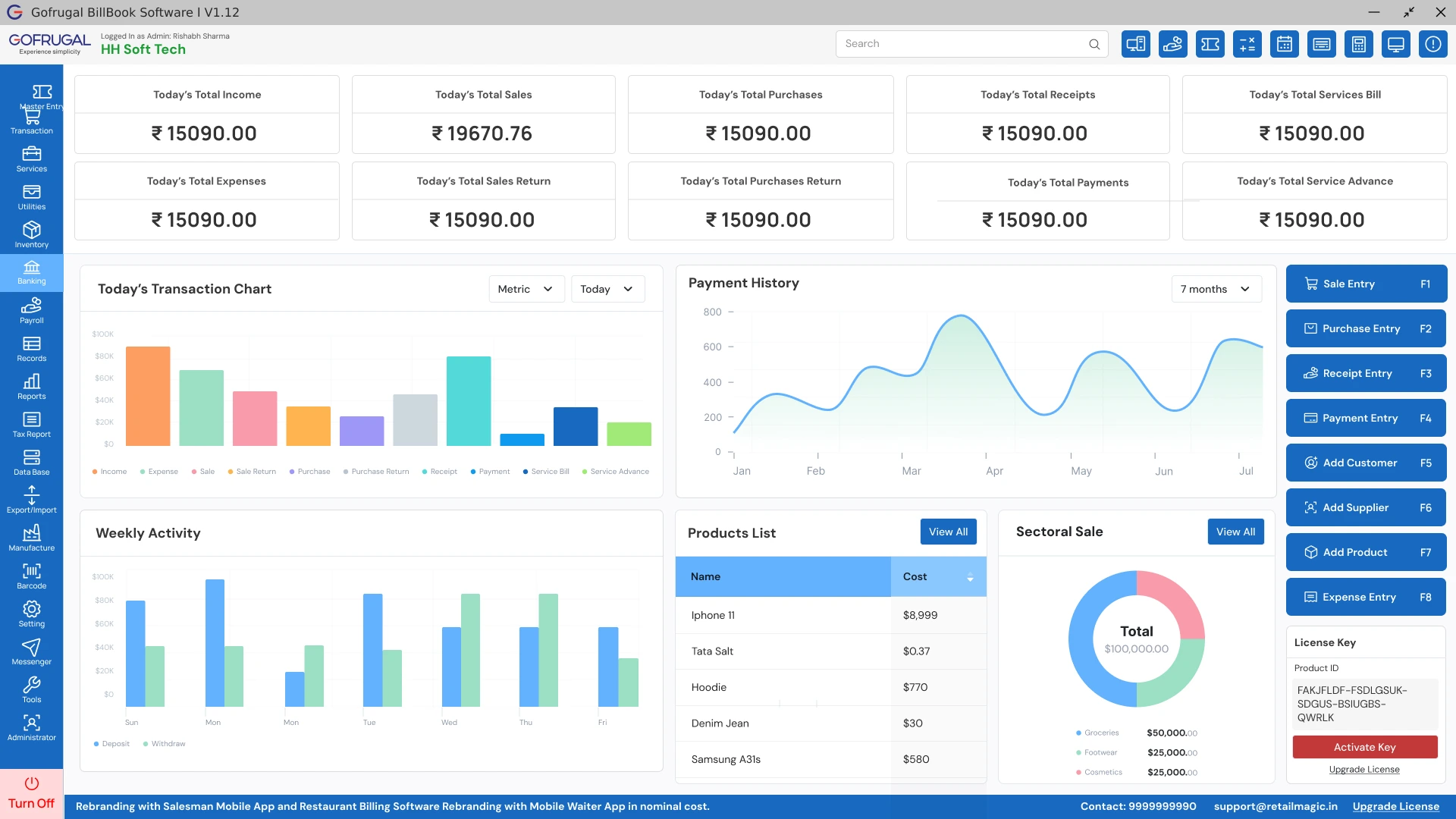Select the Banking sidebar item
Image resolution: width=1456 pixels, height=819 pixels.
(31, 272)
